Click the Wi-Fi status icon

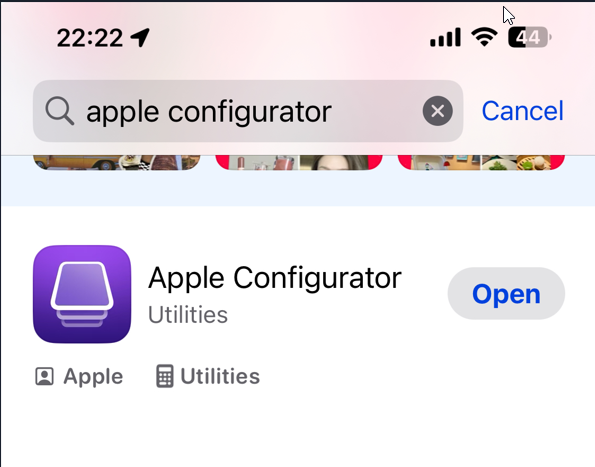coord(484,37)
